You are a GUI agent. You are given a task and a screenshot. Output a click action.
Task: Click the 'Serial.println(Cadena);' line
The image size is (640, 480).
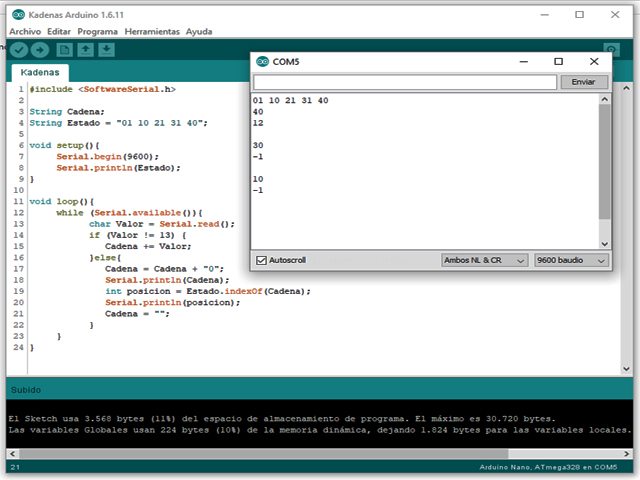coord(167,280)
